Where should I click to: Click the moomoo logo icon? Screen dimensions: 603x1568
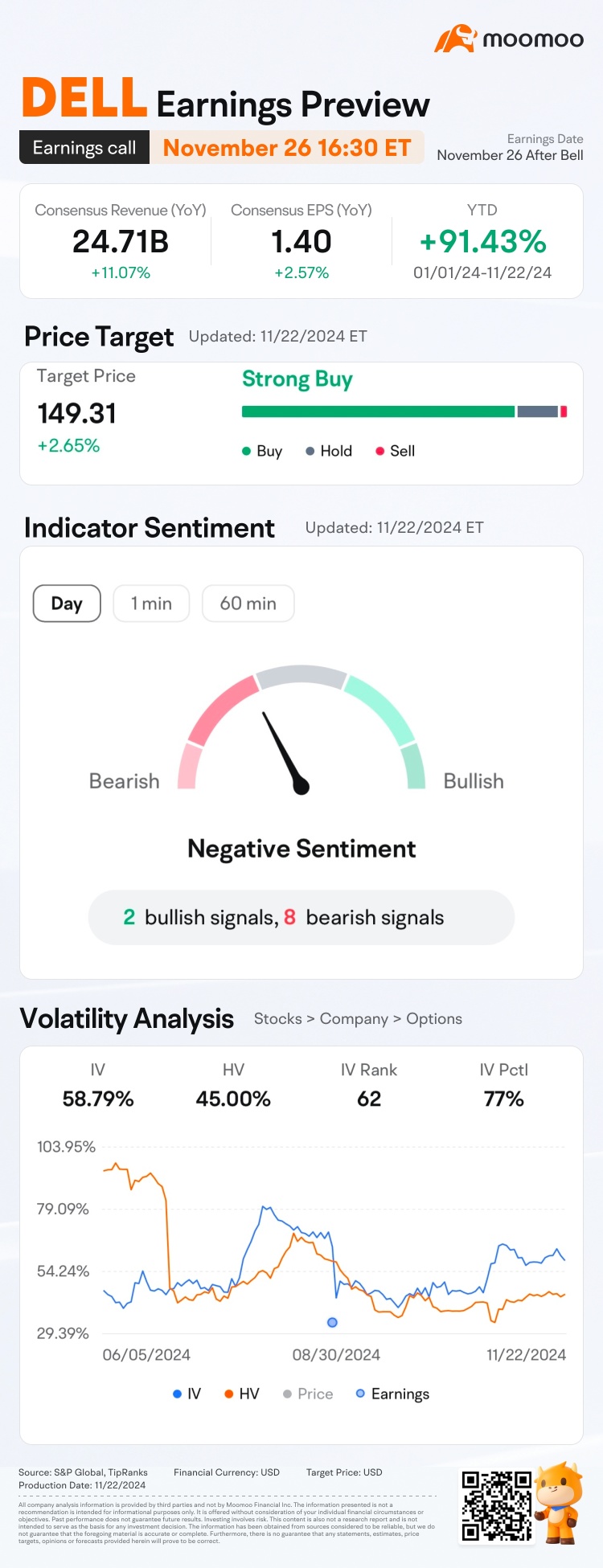click(455, 39)
